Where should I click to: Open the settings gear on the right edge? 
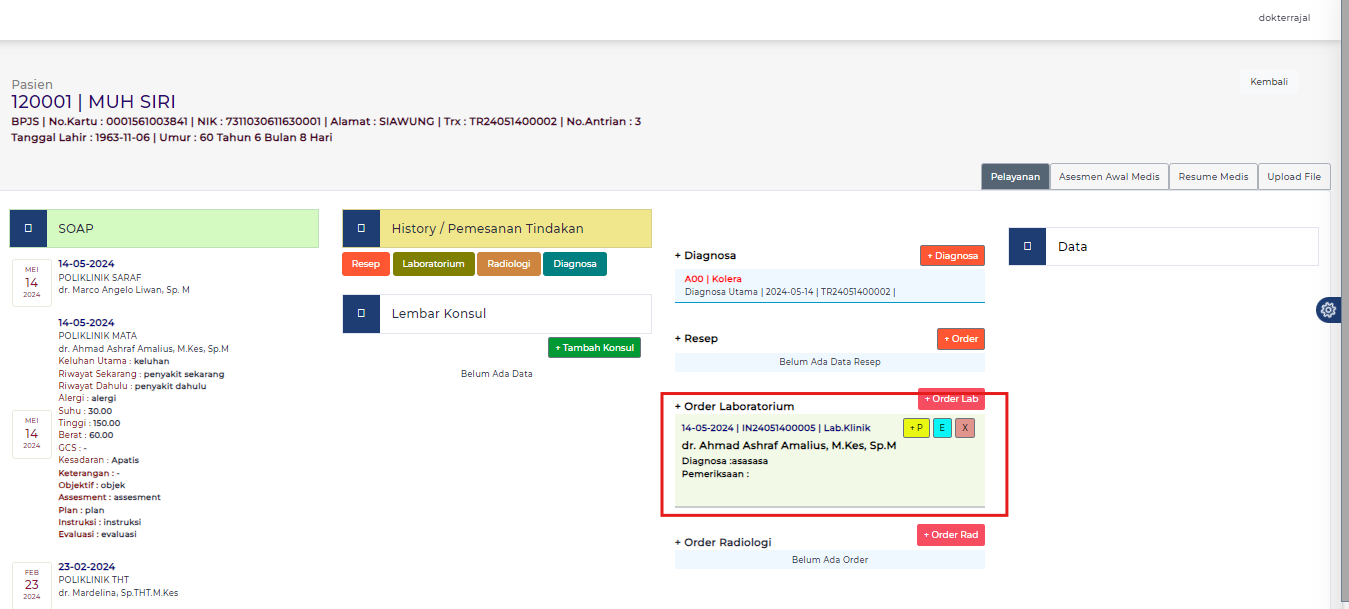[1328, 310]
